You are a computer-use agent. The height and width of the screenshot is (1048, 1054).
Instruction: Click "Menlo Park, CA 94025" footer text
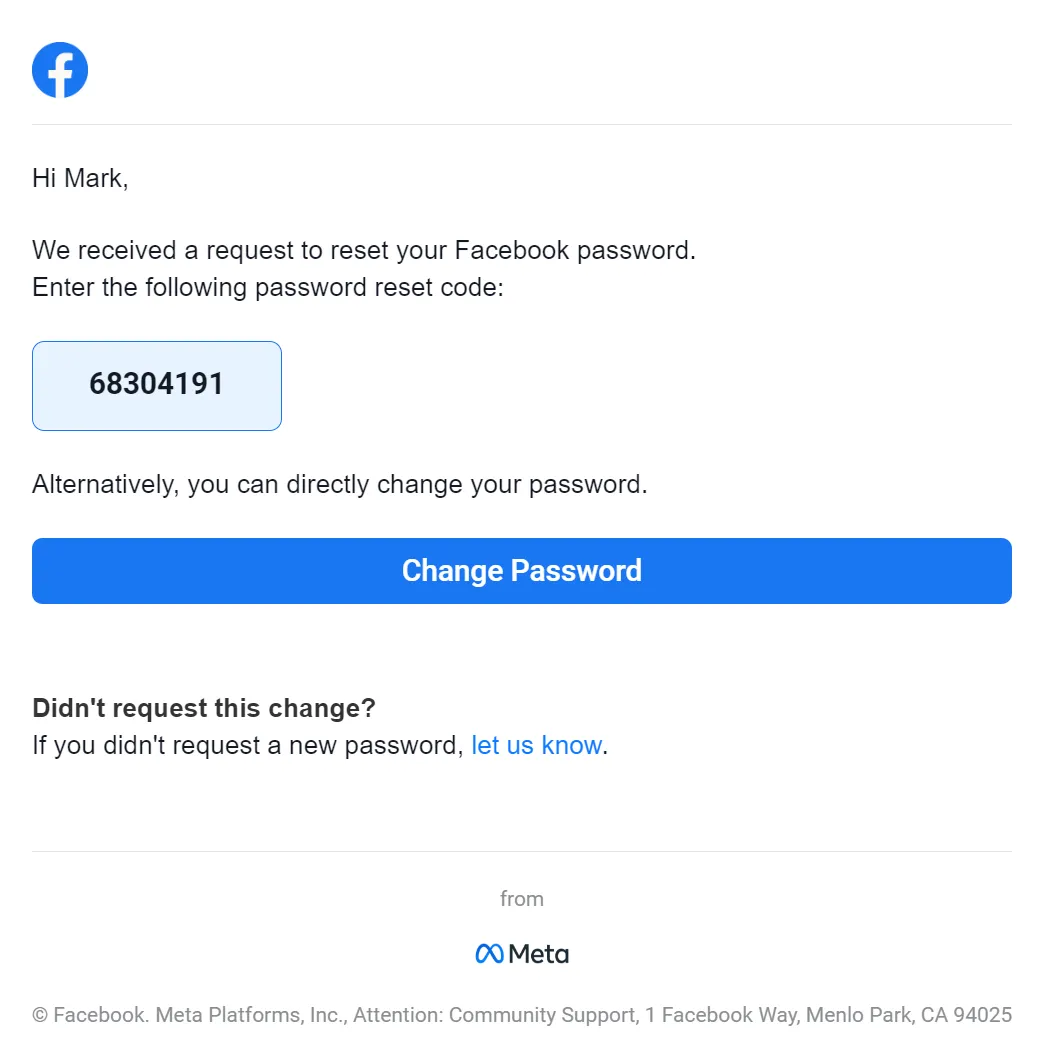coord(909,1014)
